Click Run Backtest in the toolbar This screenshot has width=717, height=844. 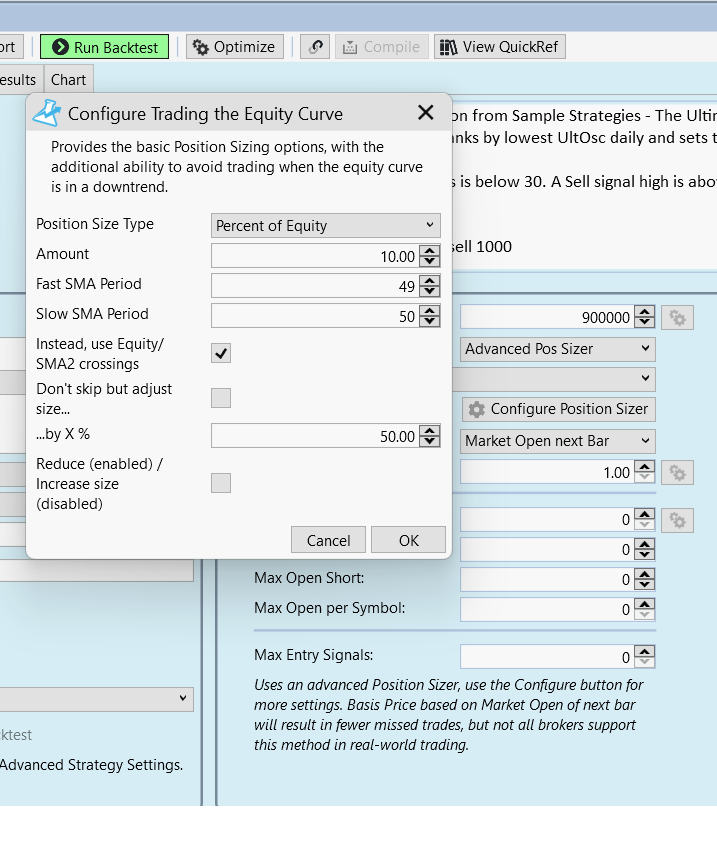pos(105,47)
